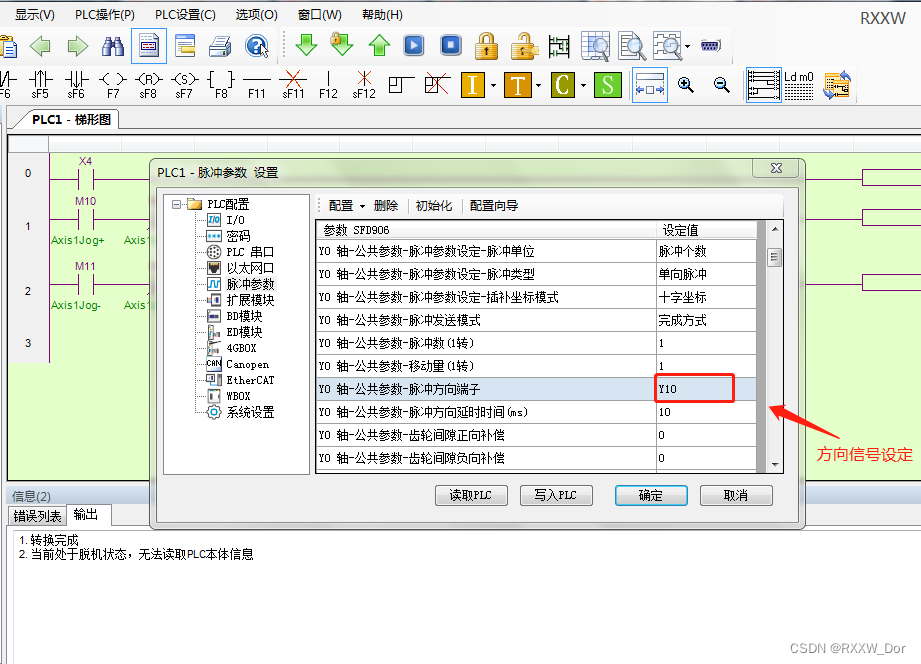
Task: Insert instruction bracket F8
Action: coord(221,84)
